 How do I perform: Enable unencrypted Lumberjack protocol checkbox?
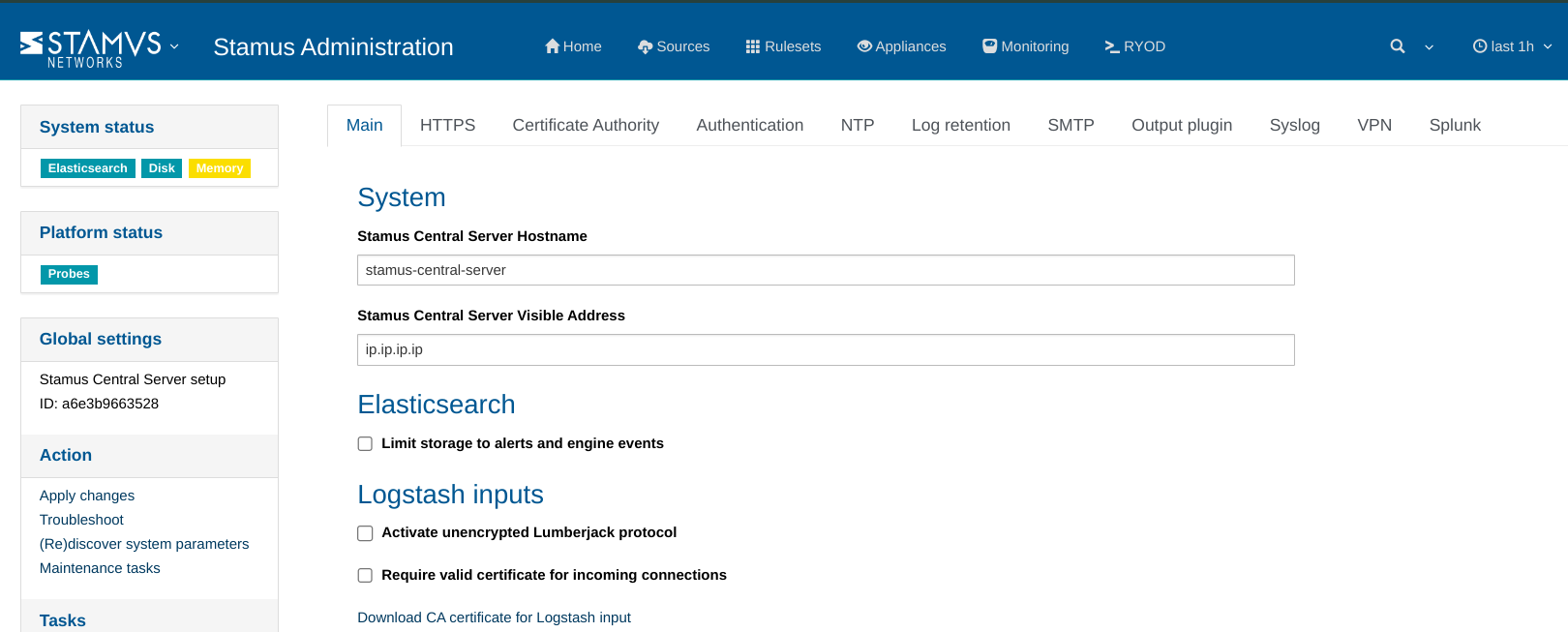pos(365,533)
